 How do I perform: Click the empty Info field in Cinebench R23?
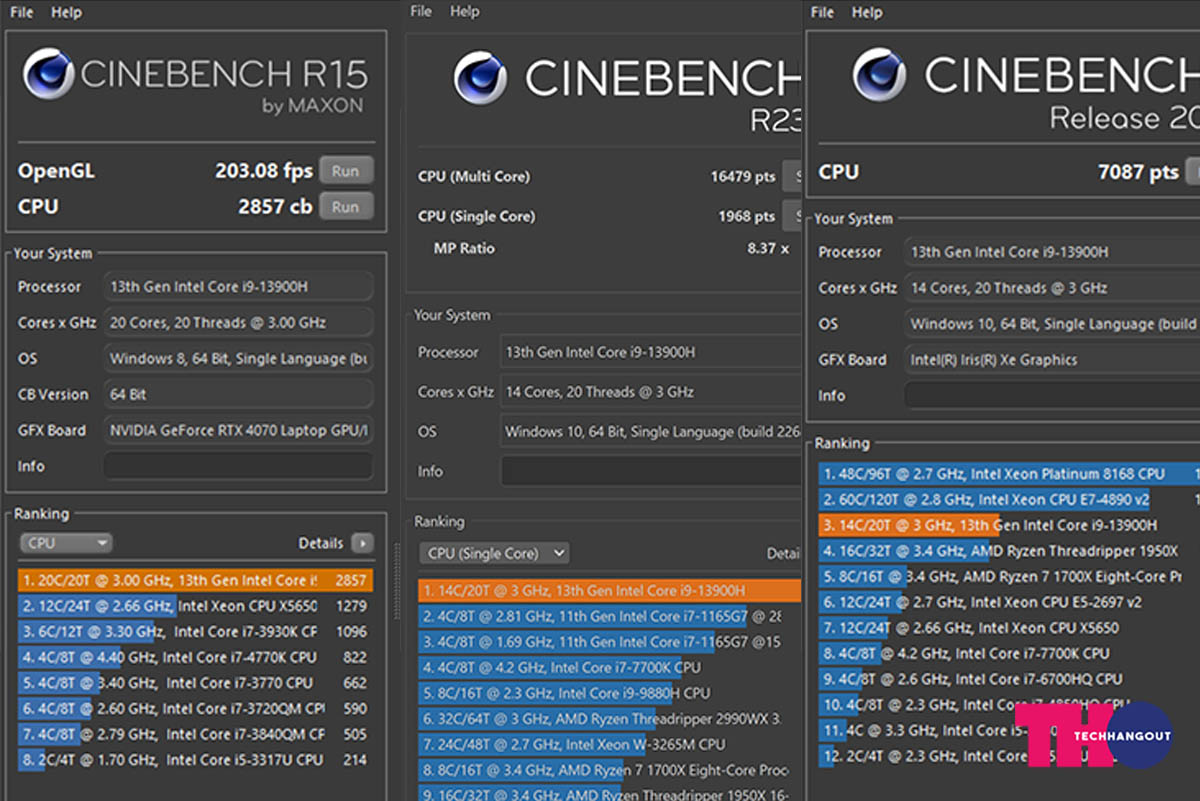coord(651,471)
